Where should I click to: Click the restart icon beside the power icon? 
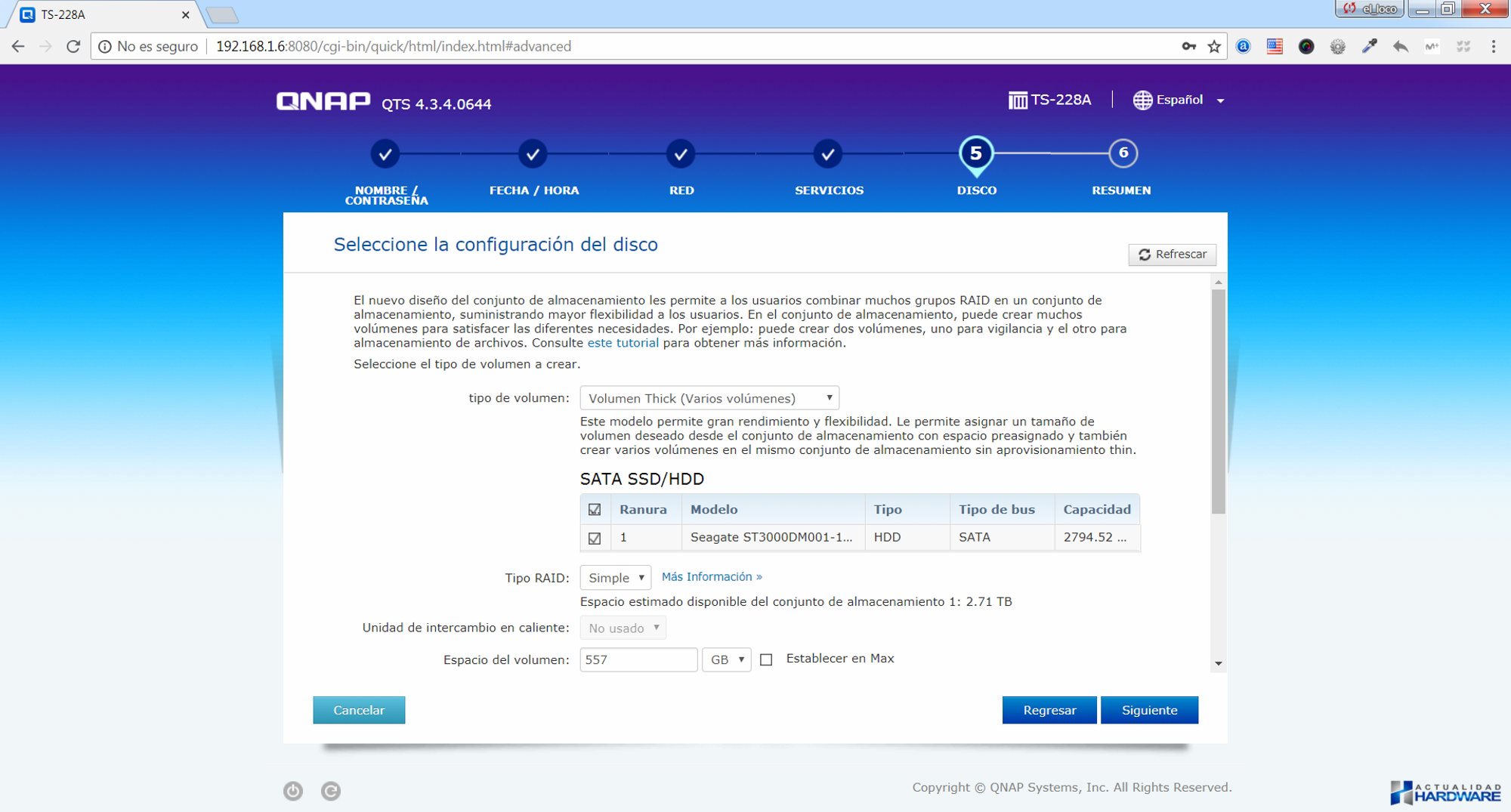point(331,791)
